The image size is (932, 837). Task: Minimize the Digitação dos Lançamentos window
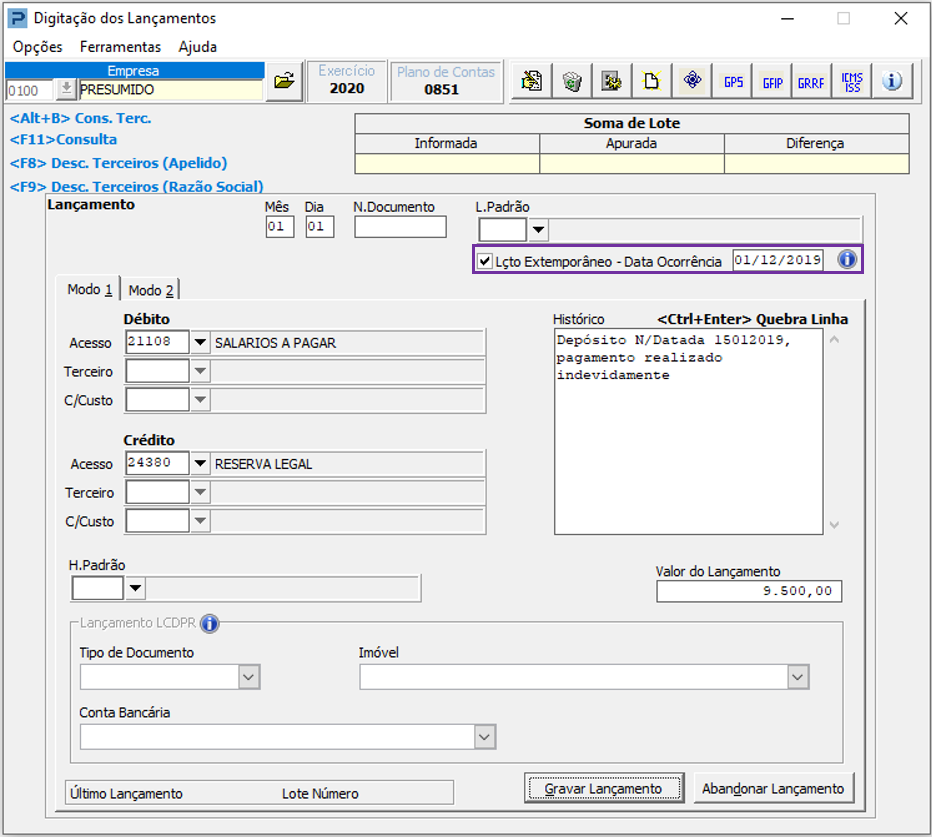pos(788,18)
